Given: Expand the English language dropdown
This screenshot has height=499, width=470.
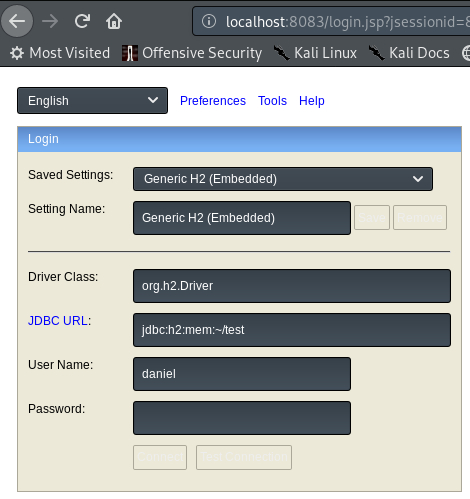Looking at the screenshot, I should (x=92, y=101).
